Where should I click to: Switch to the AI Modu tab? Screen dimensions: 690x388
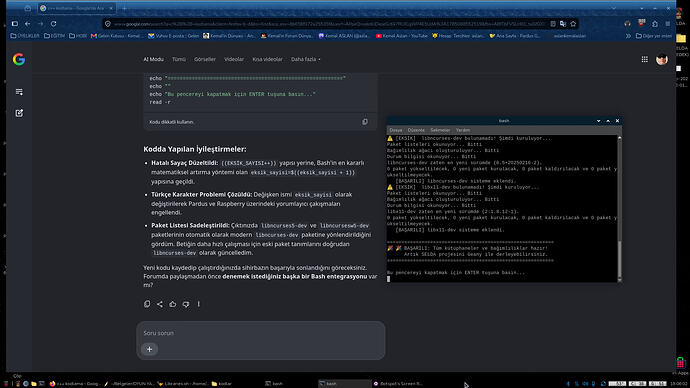click(x=154, y=59)
